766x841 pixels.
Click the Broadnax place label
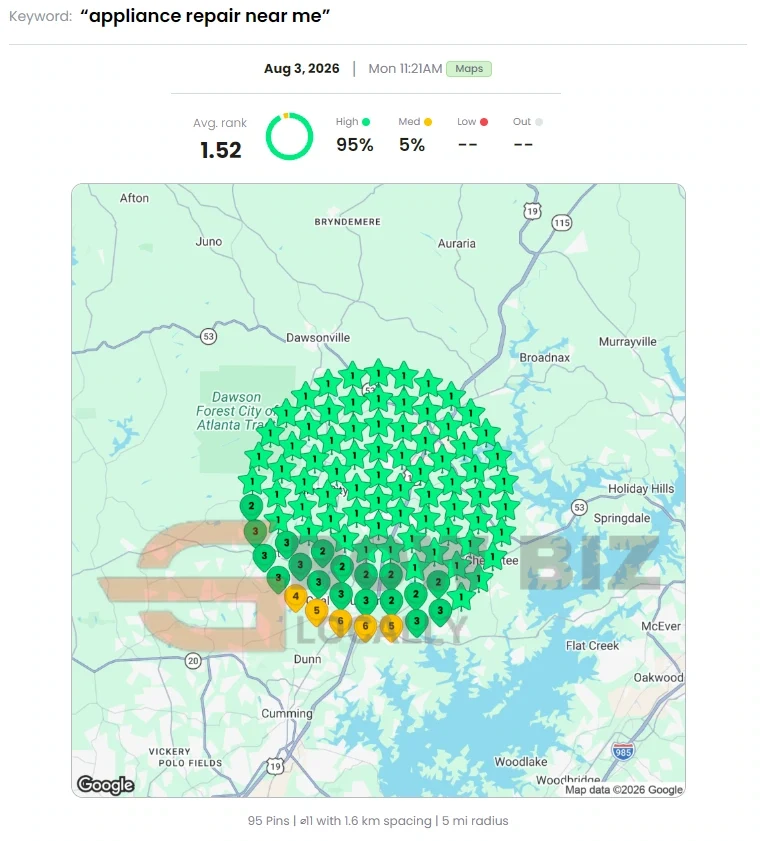(544, 357)
